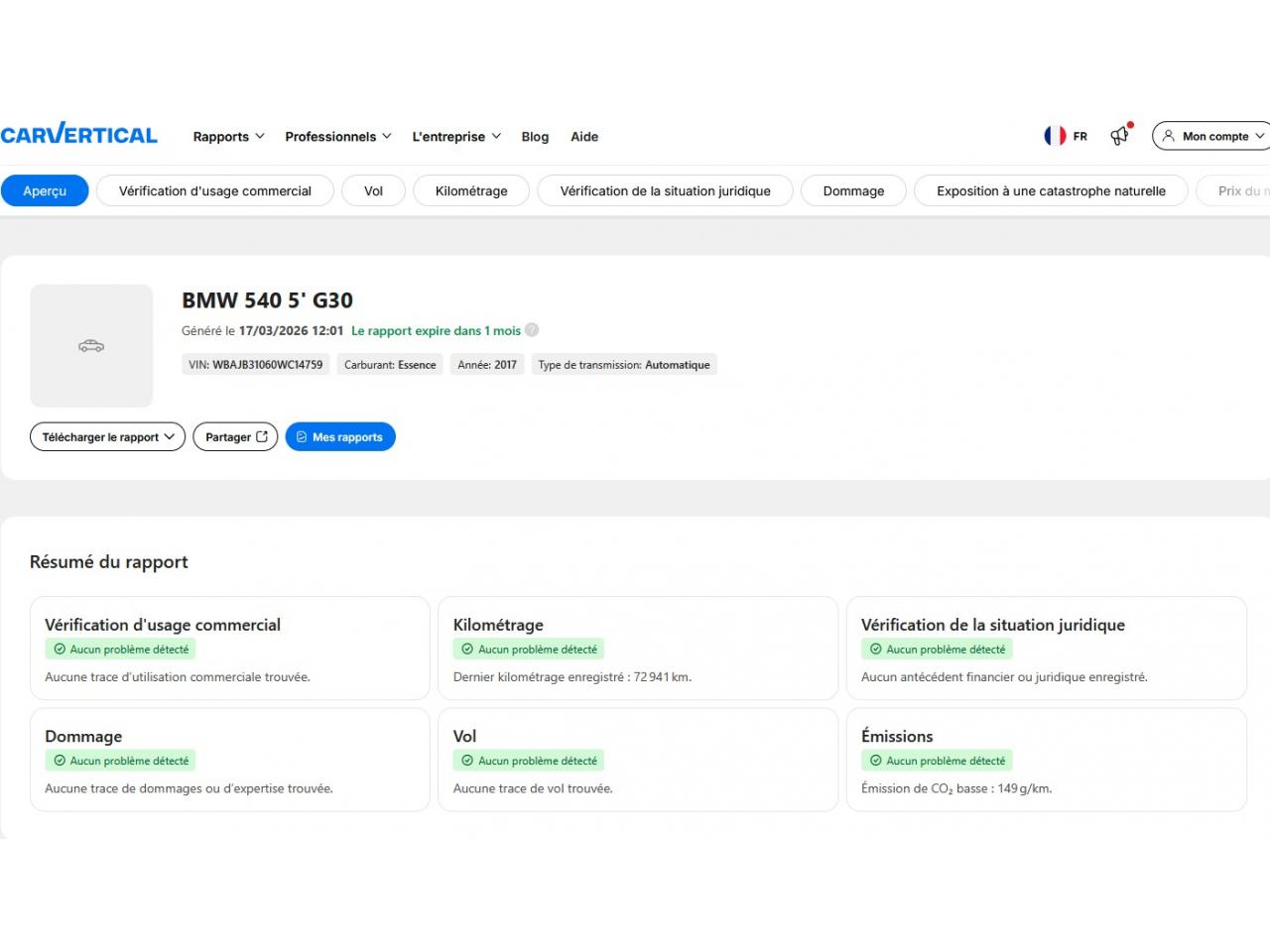Click the Partager share button
Screen dimensions: 1270x952
pyautogui.click(x=235, y=437)
